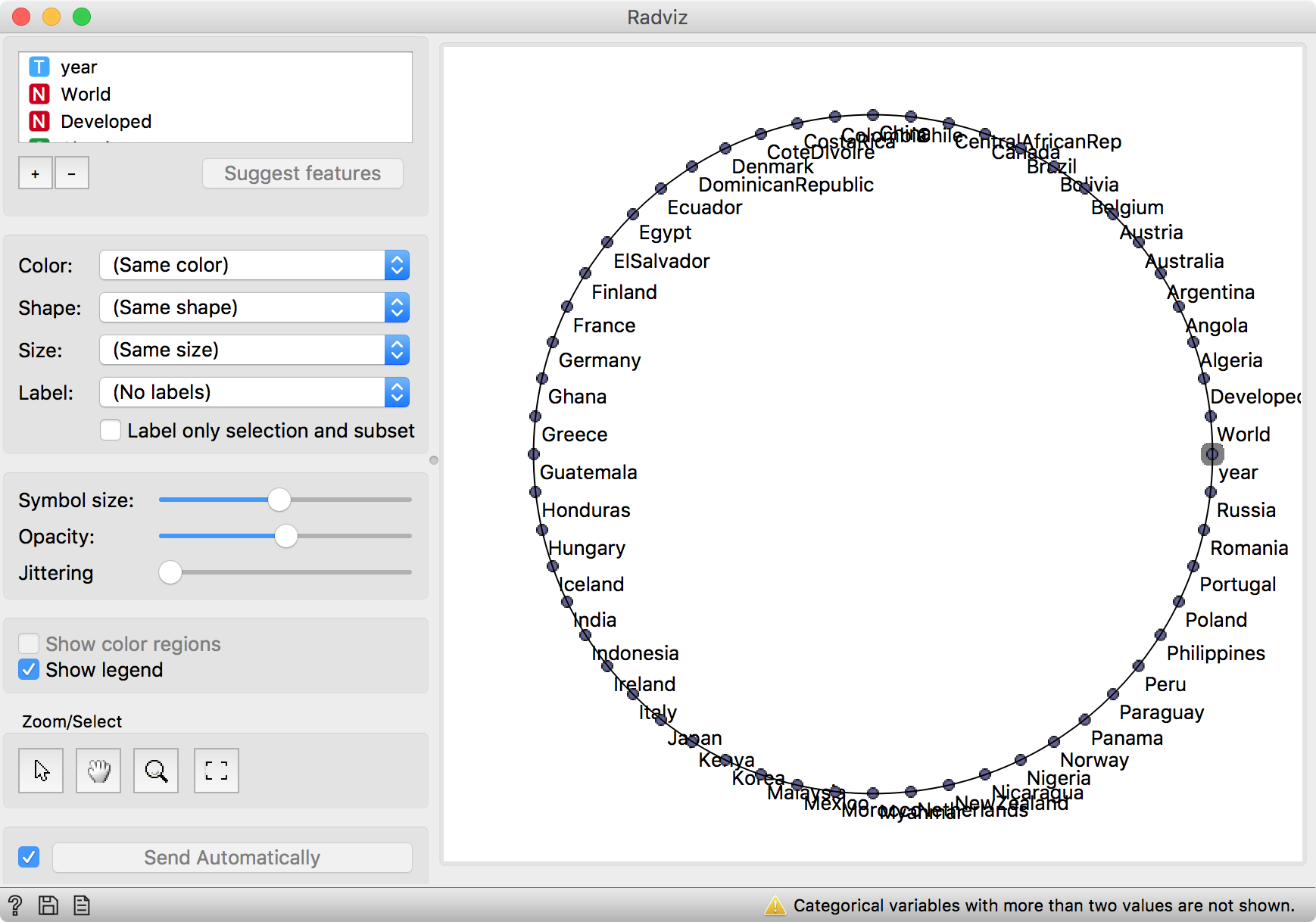Click the Paraguay anchor label

(1162, 712)
